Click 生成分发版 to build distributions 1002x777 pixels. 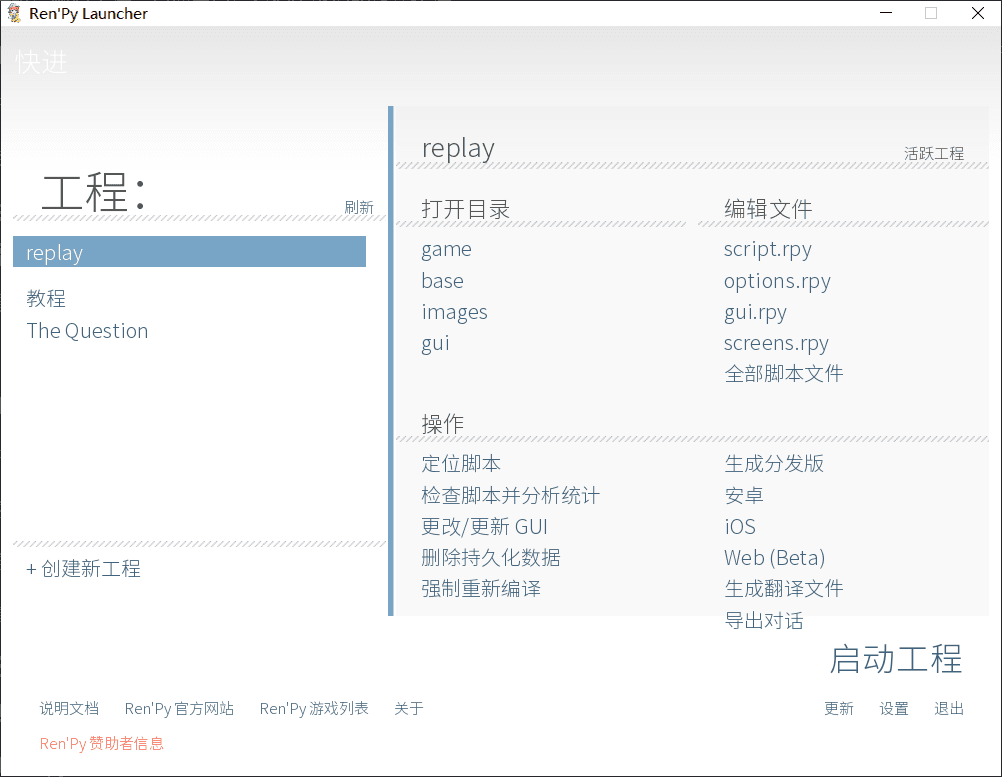(x=774, y=464)
